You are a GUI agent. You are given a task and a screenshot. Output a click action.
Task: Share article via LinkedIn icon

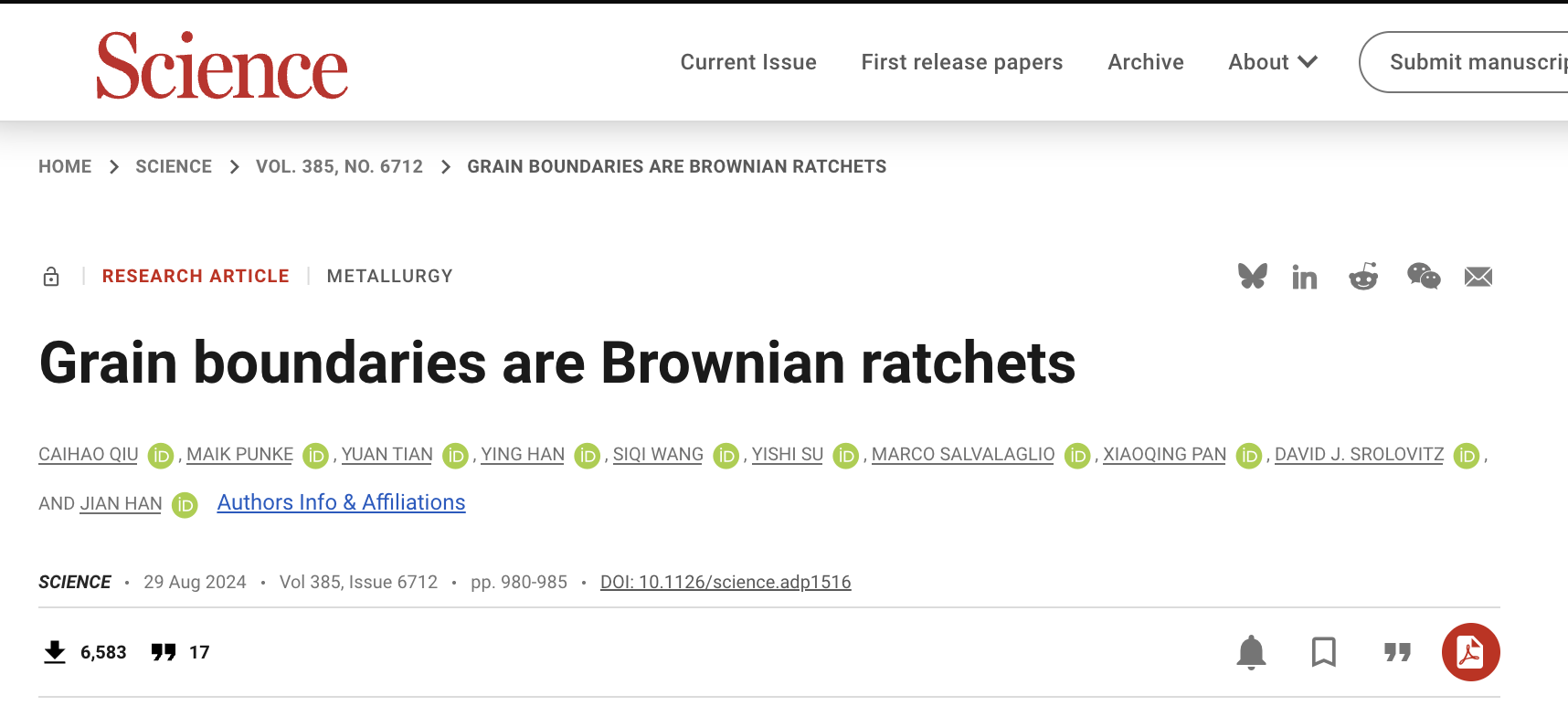(1304, 277)
